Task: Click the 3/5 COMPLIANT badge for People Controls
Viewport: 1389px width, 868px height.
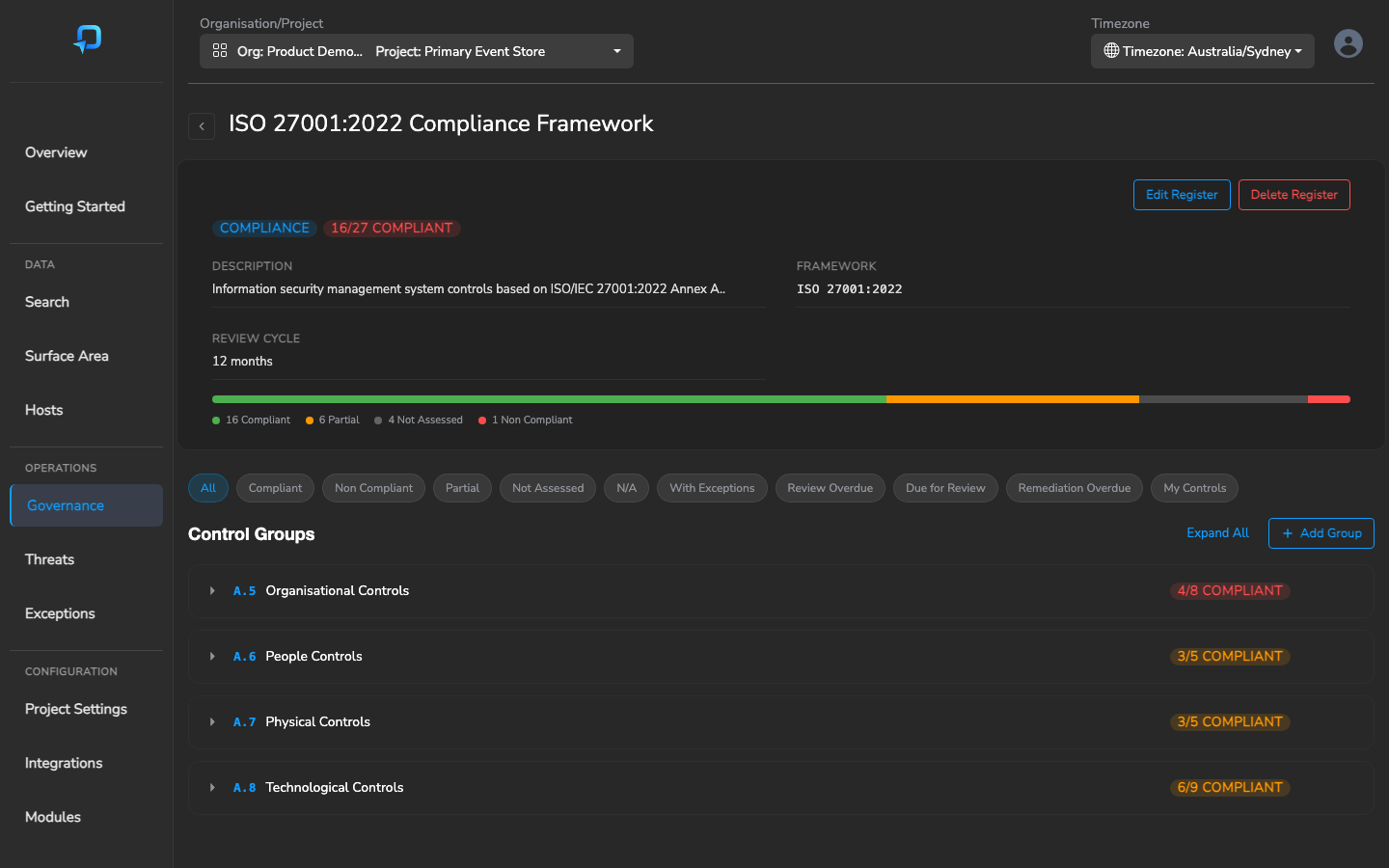Action: click(x=1230, y=657)
